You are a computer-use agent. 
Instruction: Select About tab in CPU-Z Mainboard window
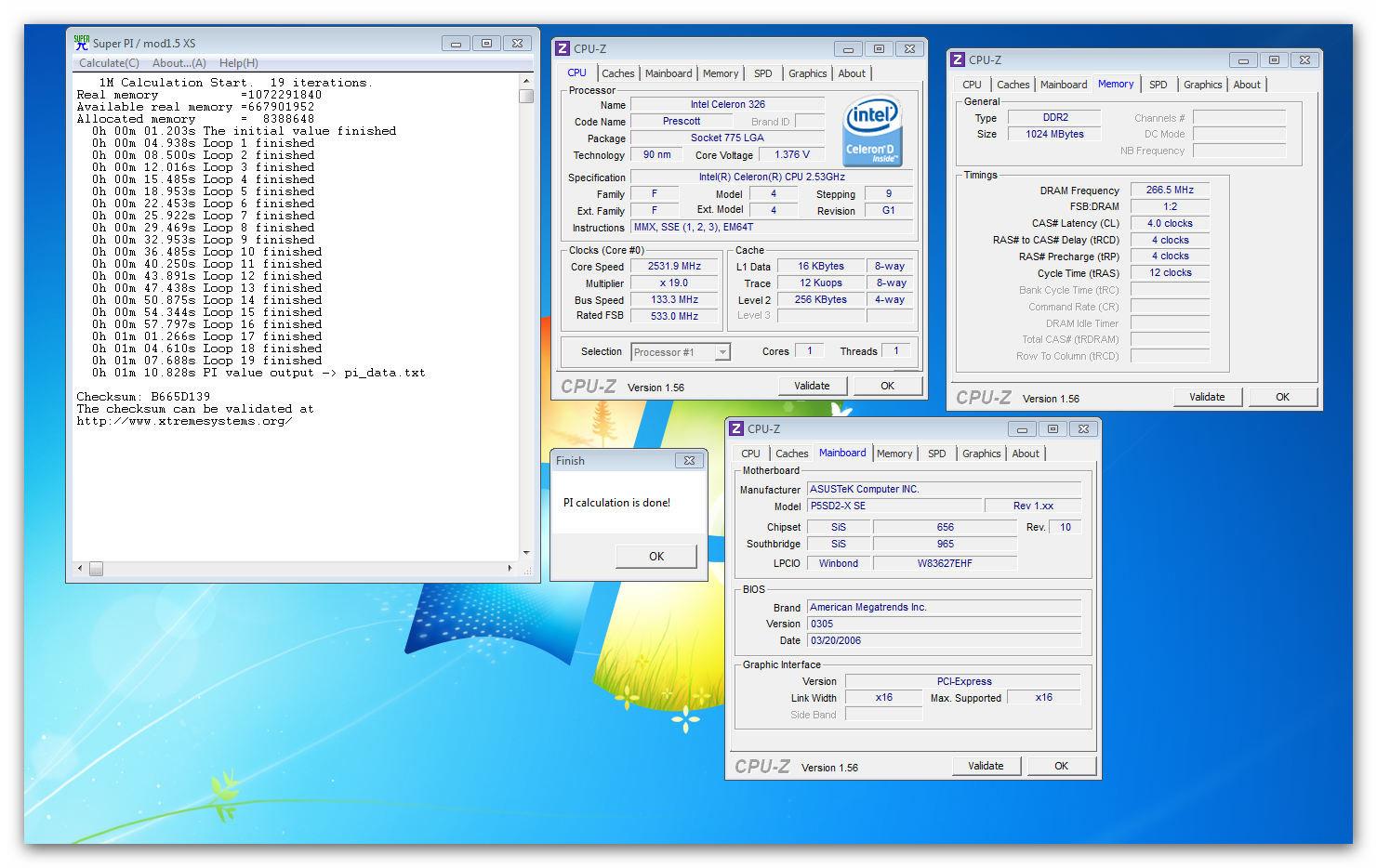click(x=1026, y=454)
